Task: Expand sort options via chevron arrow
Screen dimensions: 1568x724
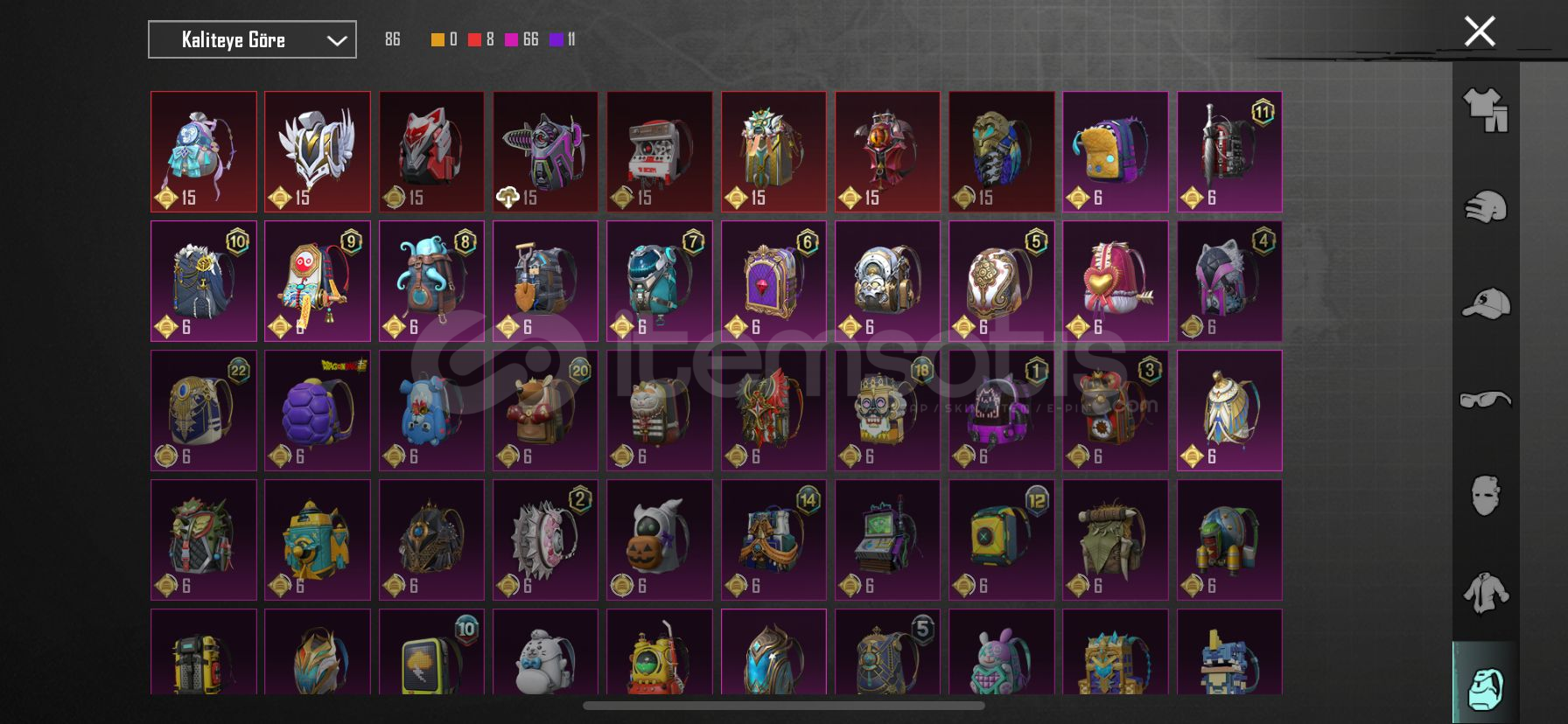Action: (x=337, y=40)
